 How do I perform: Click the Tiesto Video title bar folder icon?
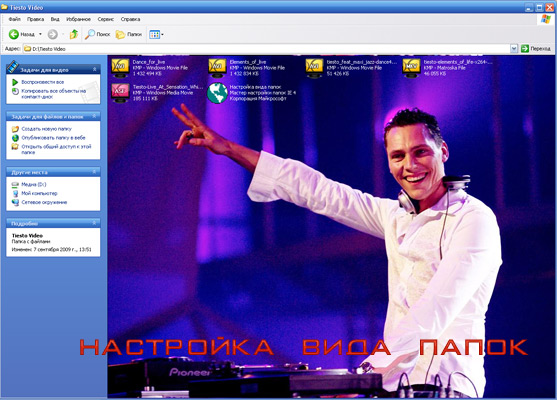[4, 7]
